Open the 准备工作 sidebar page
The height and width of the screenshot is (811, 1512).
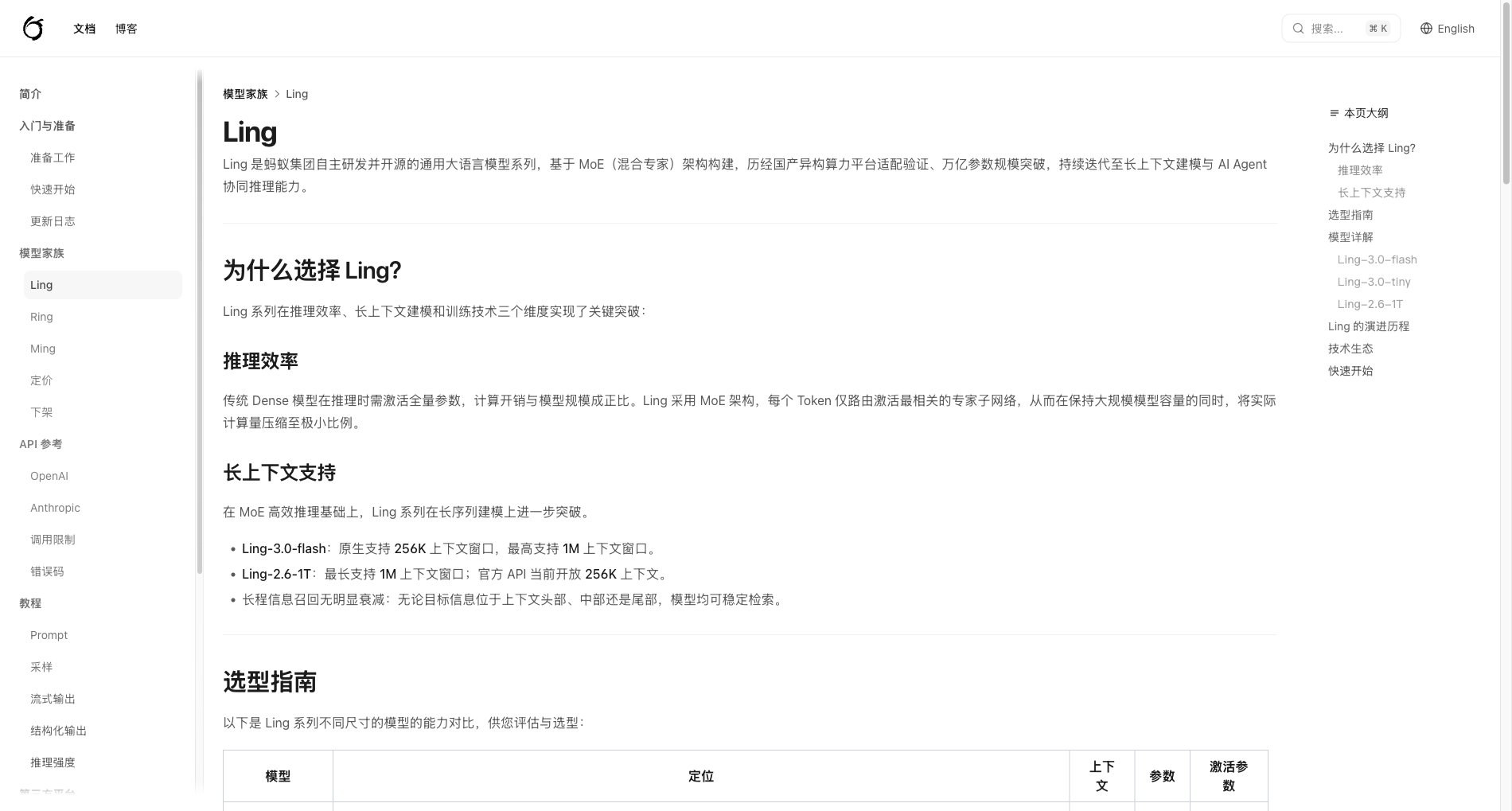[53, 158]
